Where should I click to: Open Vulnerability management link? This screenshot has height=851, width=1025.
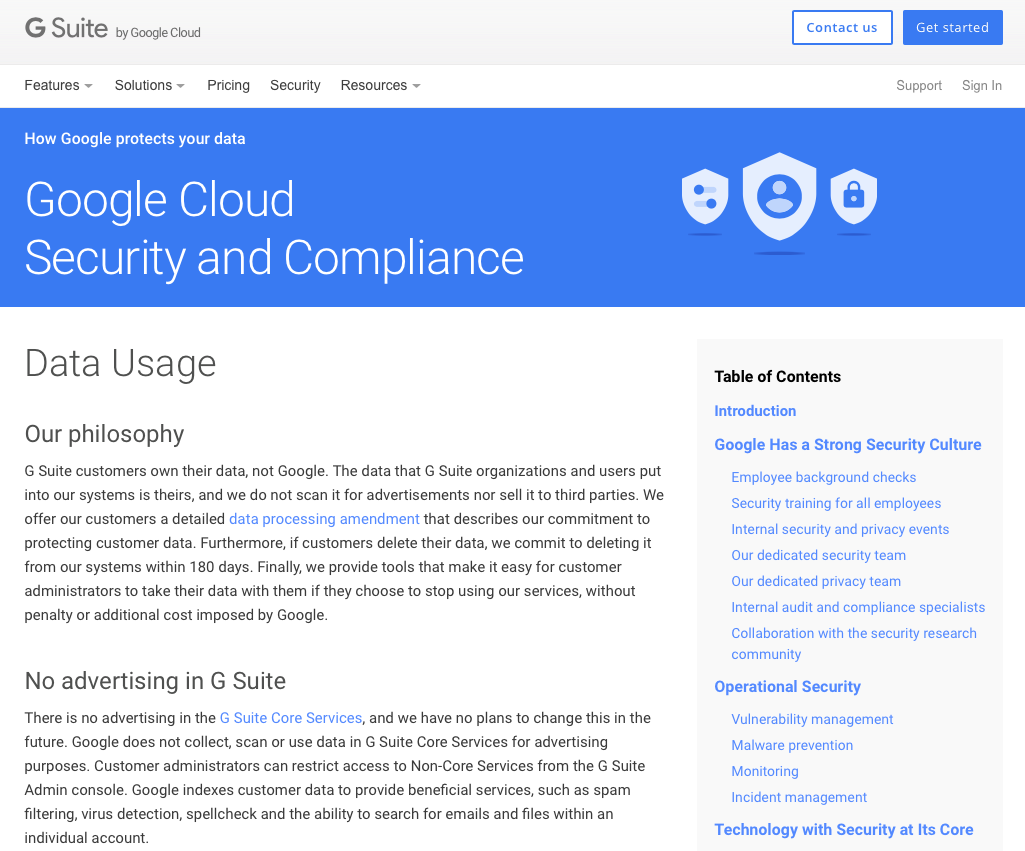[812, 719]
